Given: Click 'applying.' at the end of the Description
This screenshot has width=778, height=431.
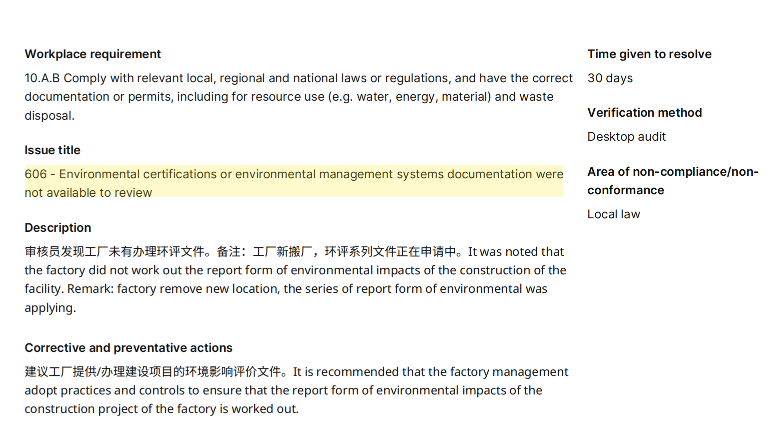Looking at the screenshot, I should (50, 308).
